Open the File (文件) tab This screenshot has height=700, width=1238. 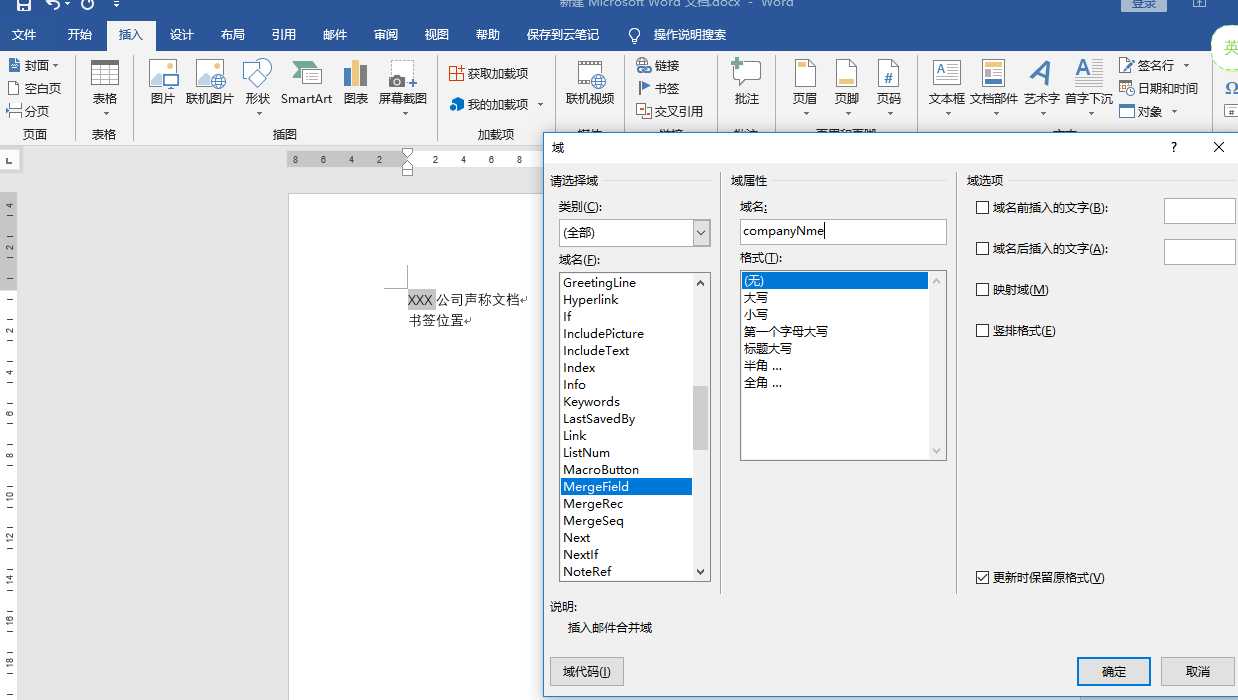click(x=24, y=35)
